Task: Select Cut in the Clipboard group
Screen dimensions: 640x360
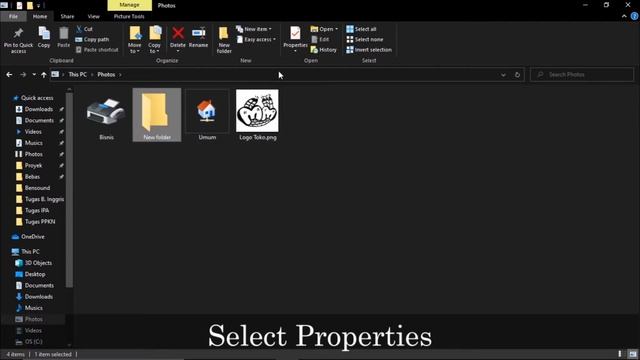Action: [x=84, y=29]
